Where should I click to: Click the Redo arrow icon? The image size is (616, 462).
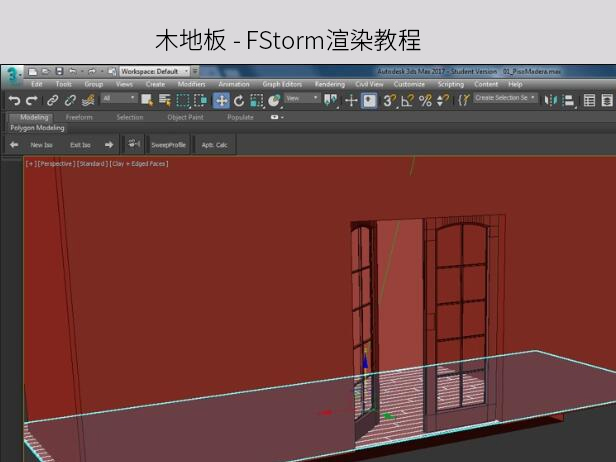tap(31, 100)
